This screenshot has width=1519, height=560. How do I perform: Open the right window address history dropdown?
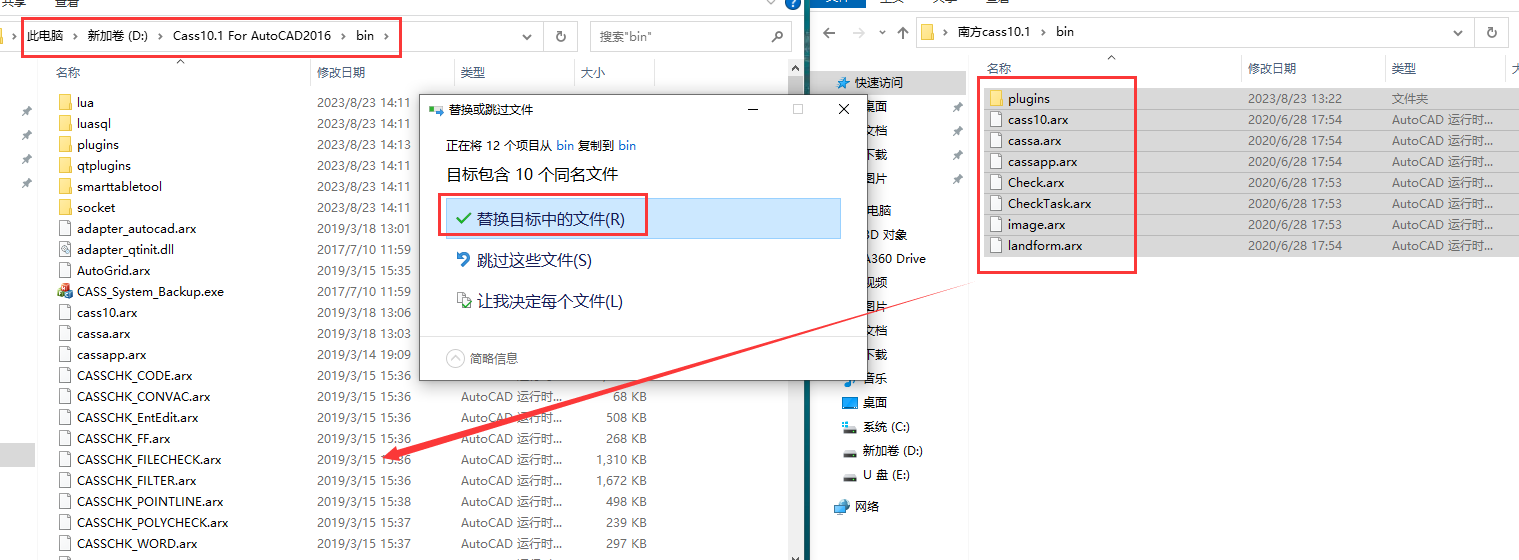(1458, 32)
